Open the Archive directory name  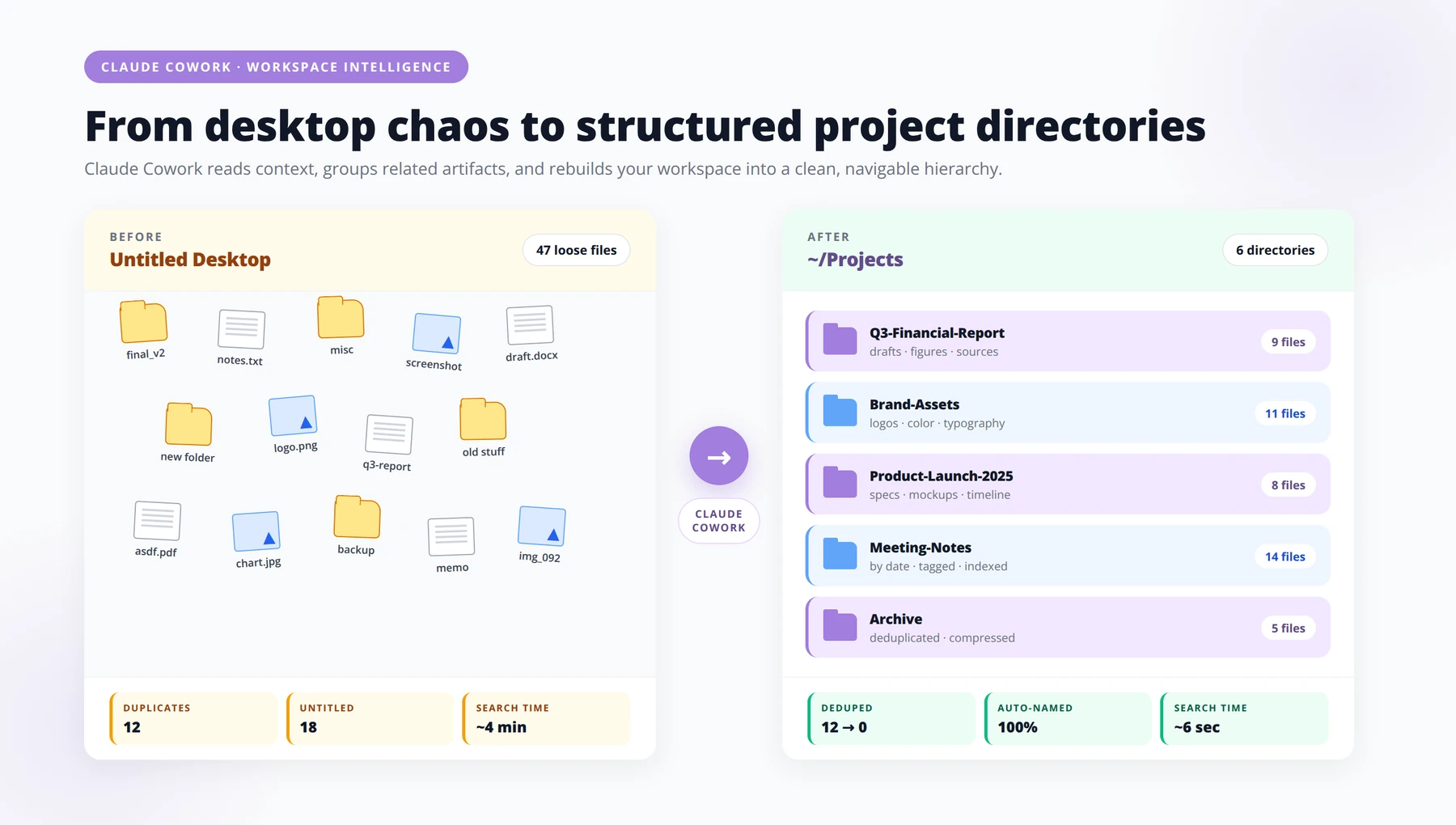pyautogui.click(x=895, y=619)
